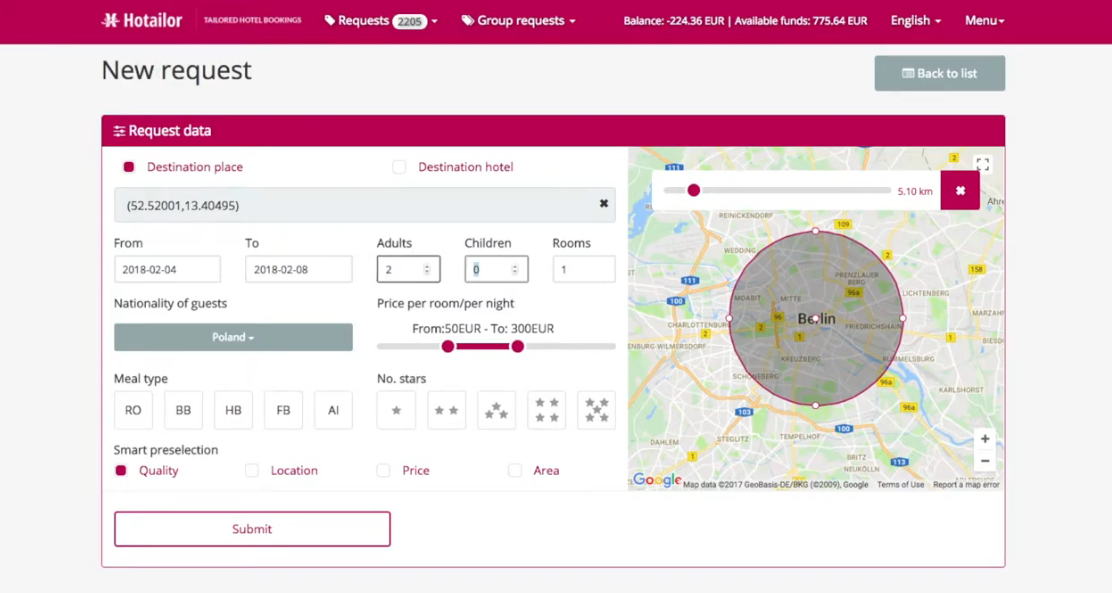Click the map radius slider handle
The height and width of the screenshot is (593, 1112).
click(x=693, y=190)
